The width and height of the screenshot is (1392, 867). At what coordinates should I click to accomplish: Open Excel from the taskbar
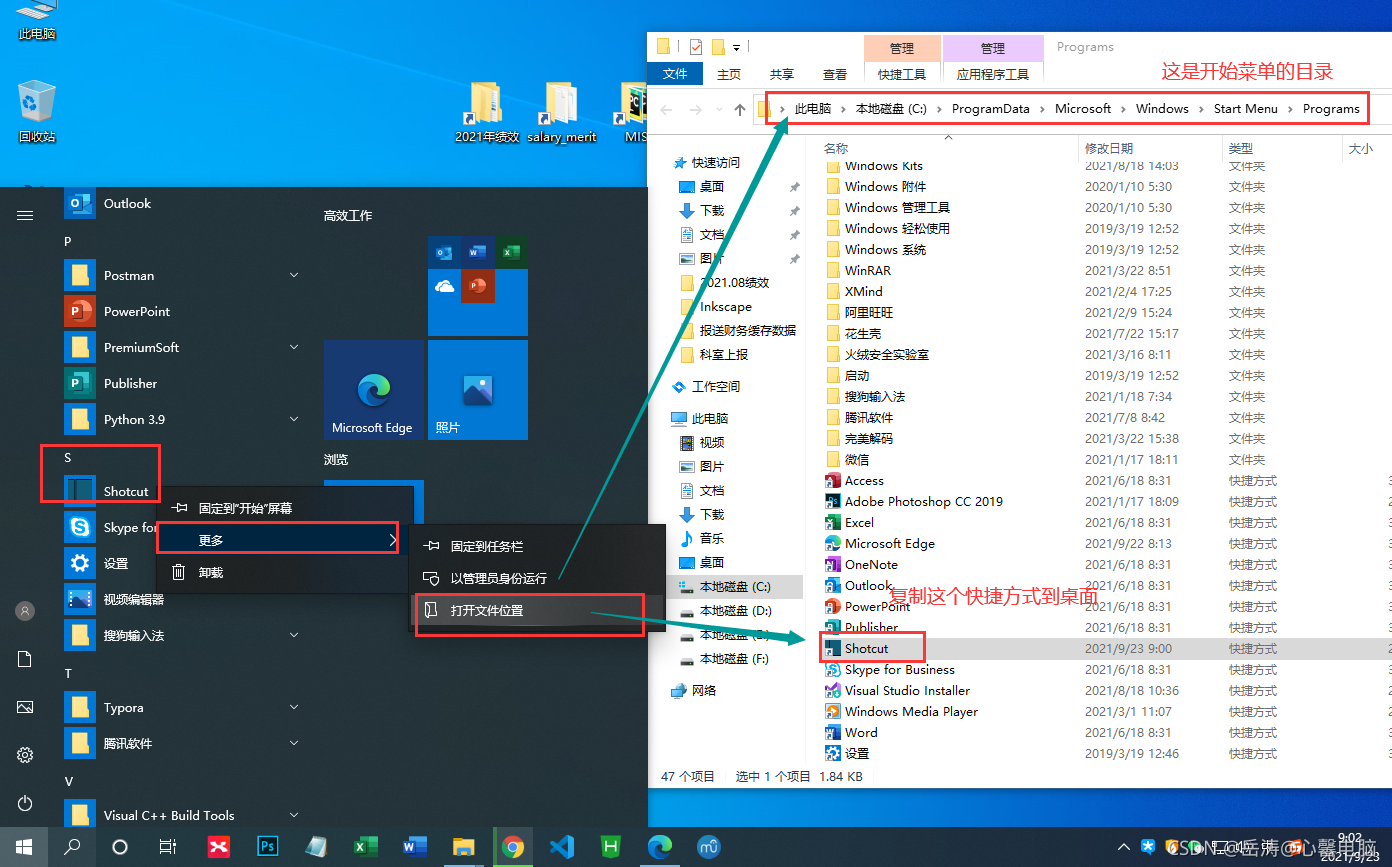(365, 847)
